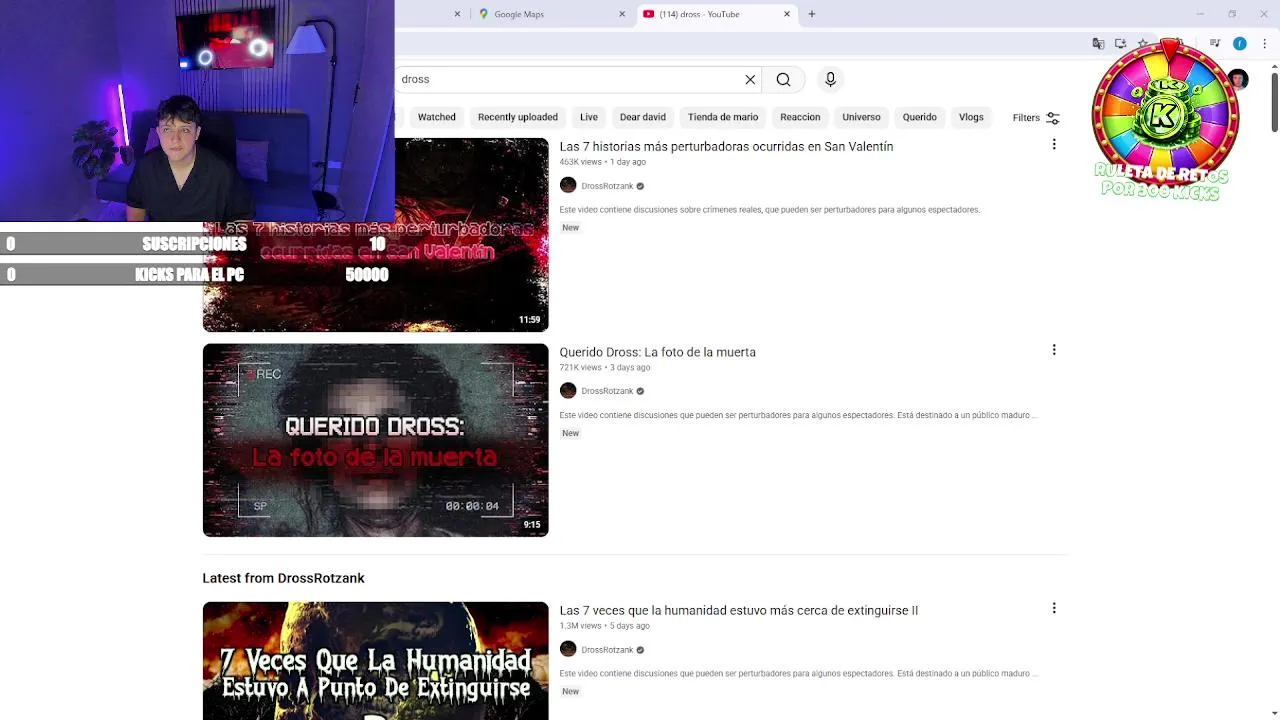Select the Universo filter chip
The image size is (1280, 720).
pyautogui.click(x=861, y=117)
